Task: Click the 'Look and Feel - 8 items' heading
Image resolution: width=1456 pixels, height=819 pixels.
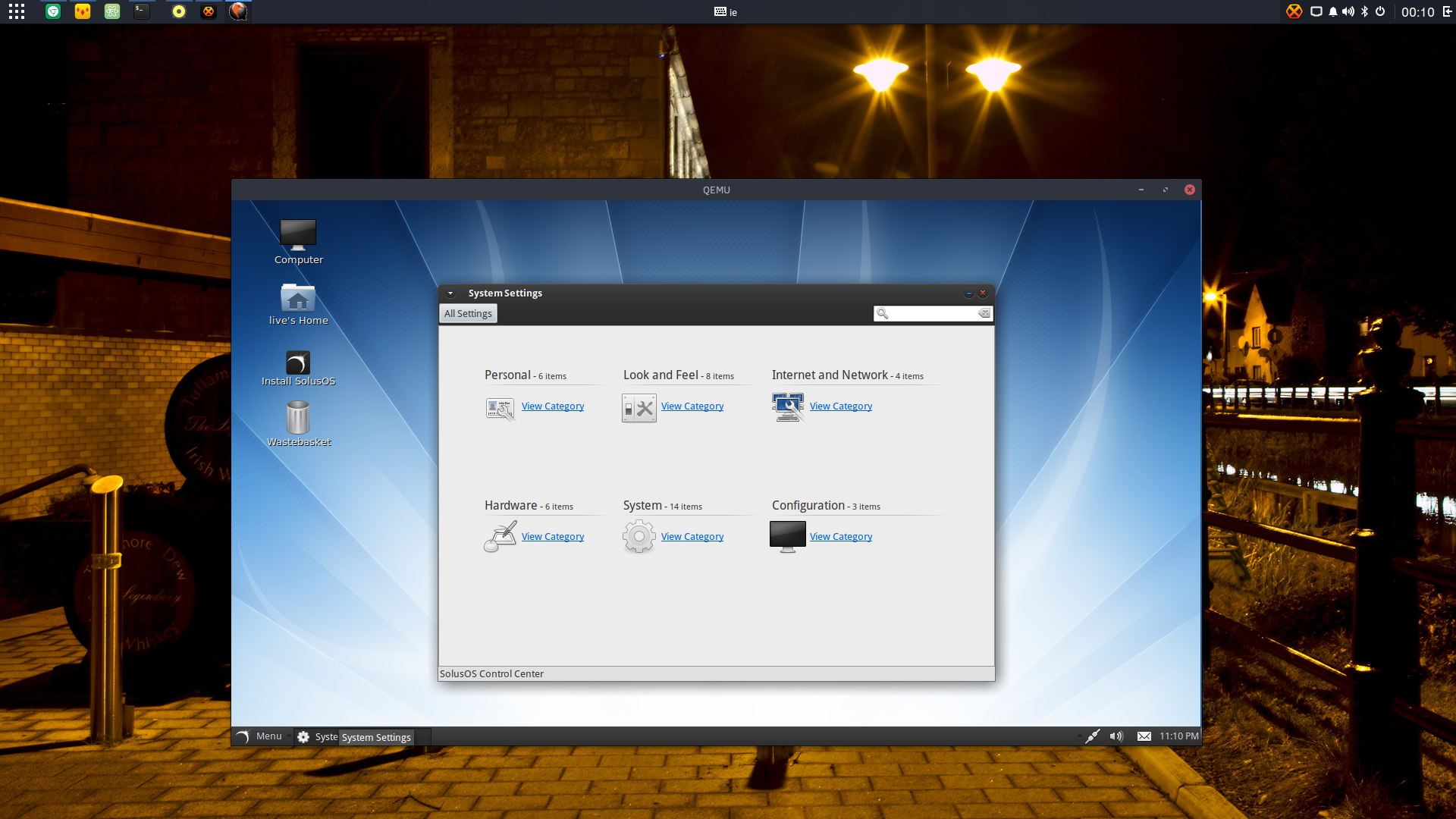Action: click(x=679, y=375)
